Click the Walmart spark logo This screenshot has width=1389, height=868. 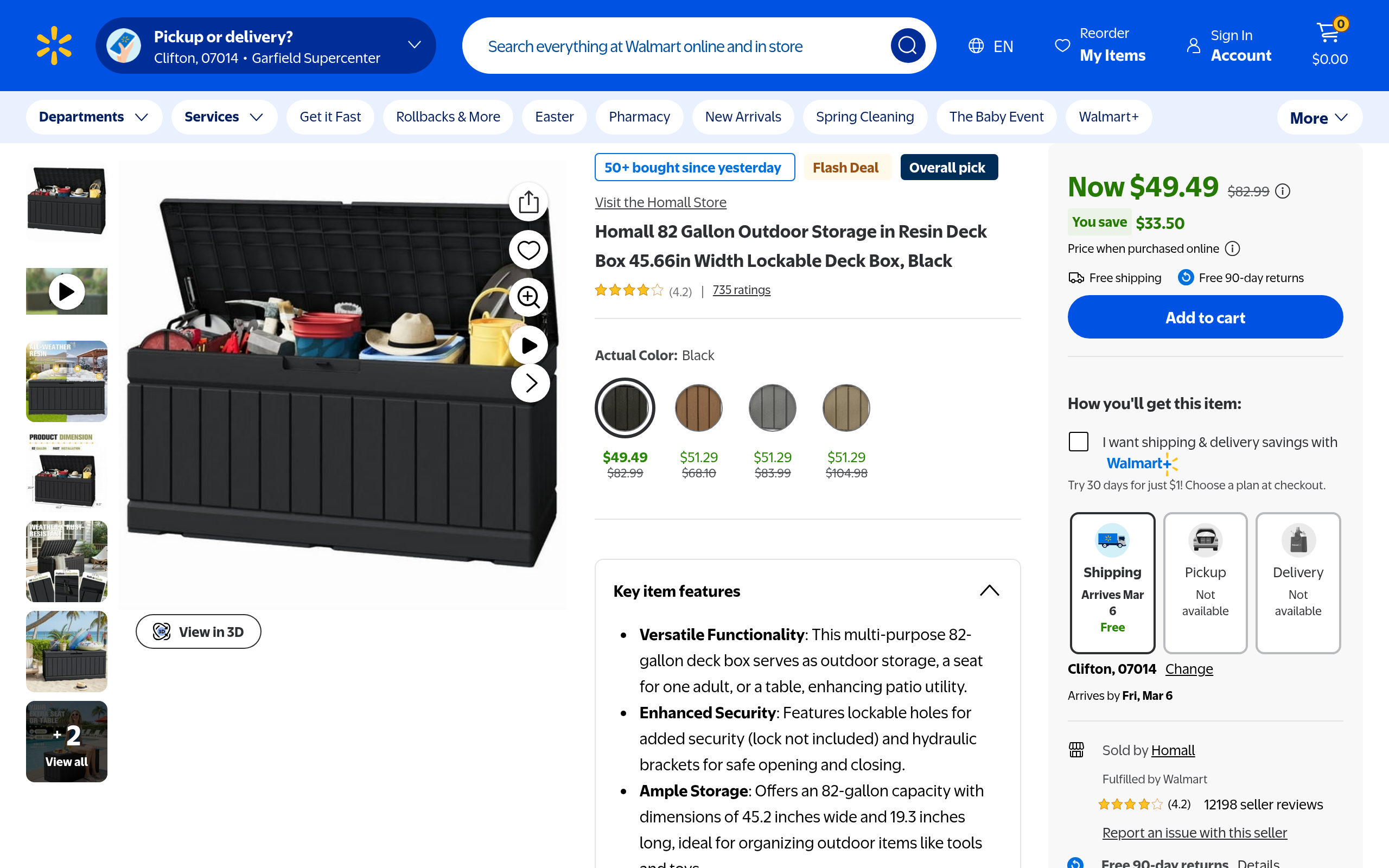[54, 46]
